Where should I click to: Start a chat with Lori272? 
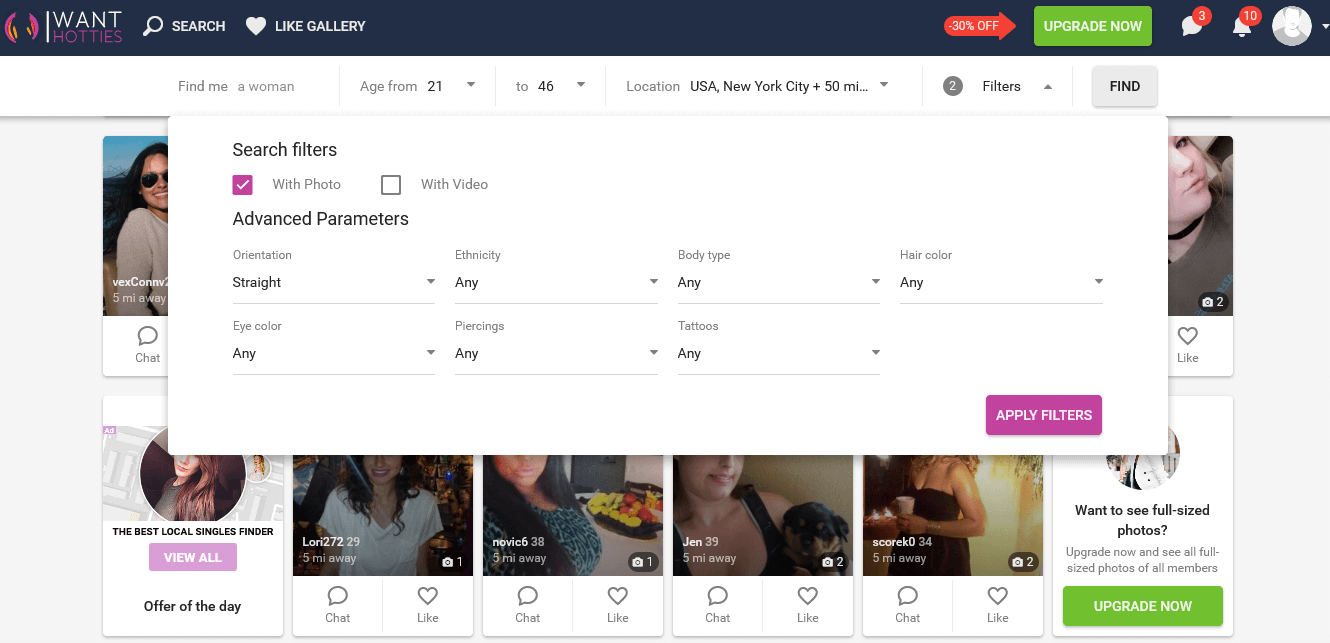pos(338,605)
